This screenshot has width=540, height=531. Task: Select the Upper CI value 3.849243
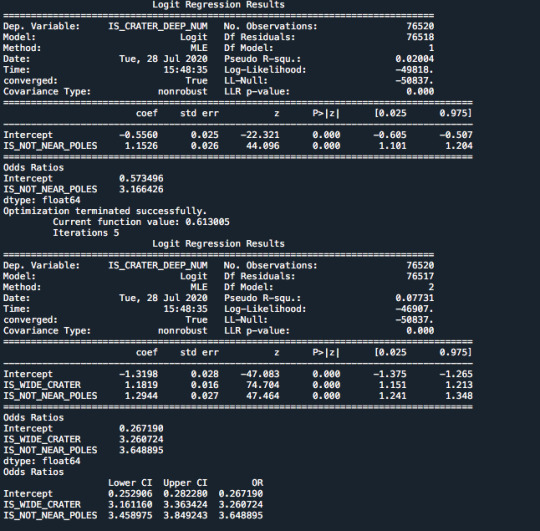185,516
